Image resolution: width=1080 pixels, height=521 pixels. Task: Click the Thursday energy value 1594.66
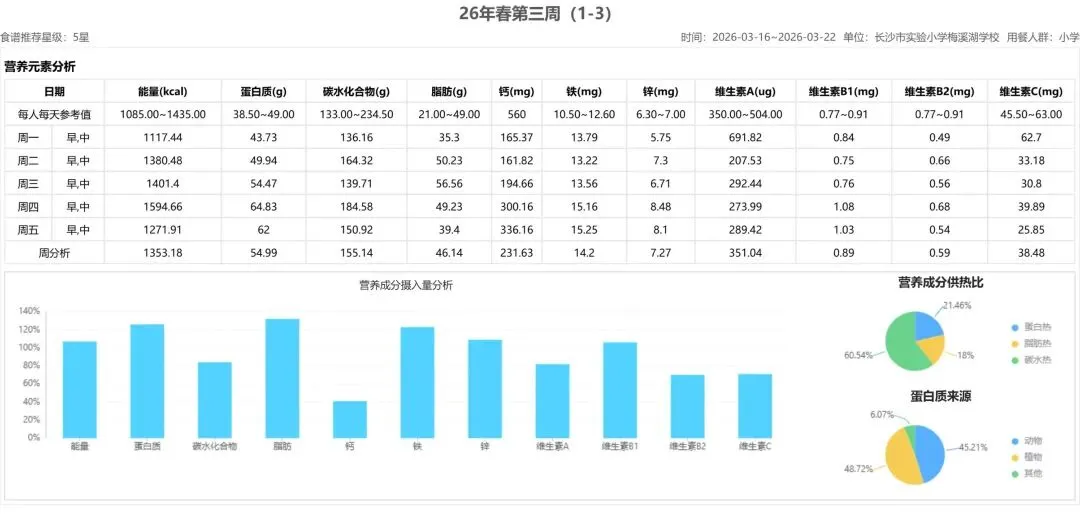(163, 207)
